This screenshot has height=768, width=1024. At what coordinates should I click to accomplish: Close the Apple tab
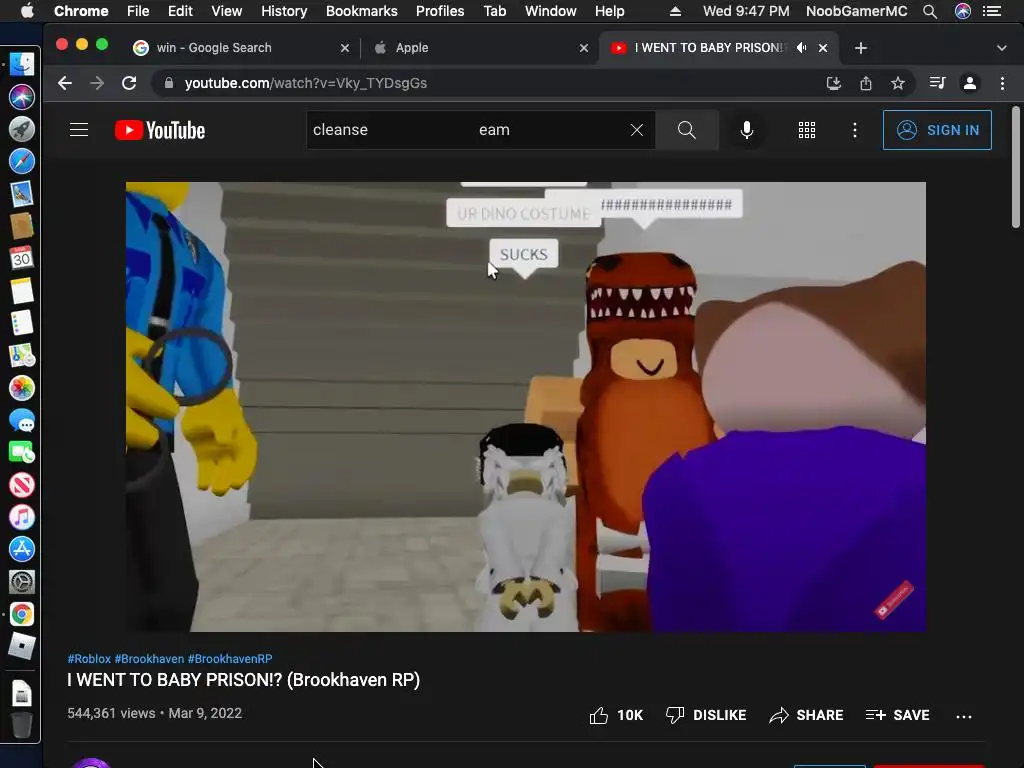584,48
